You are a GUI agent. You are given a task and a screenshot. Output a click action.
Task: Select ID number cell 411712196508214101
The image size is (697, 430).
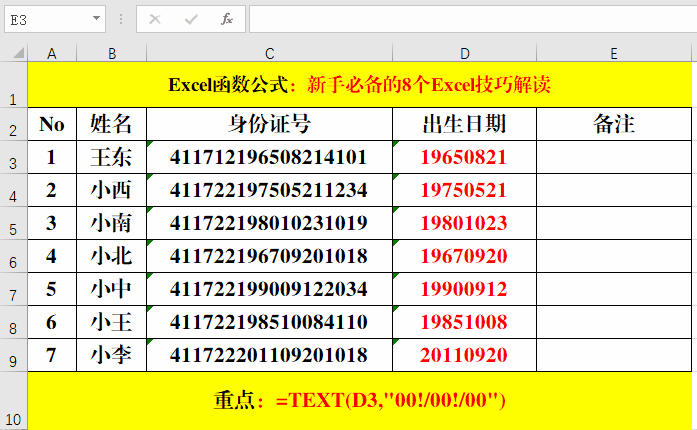269,157
